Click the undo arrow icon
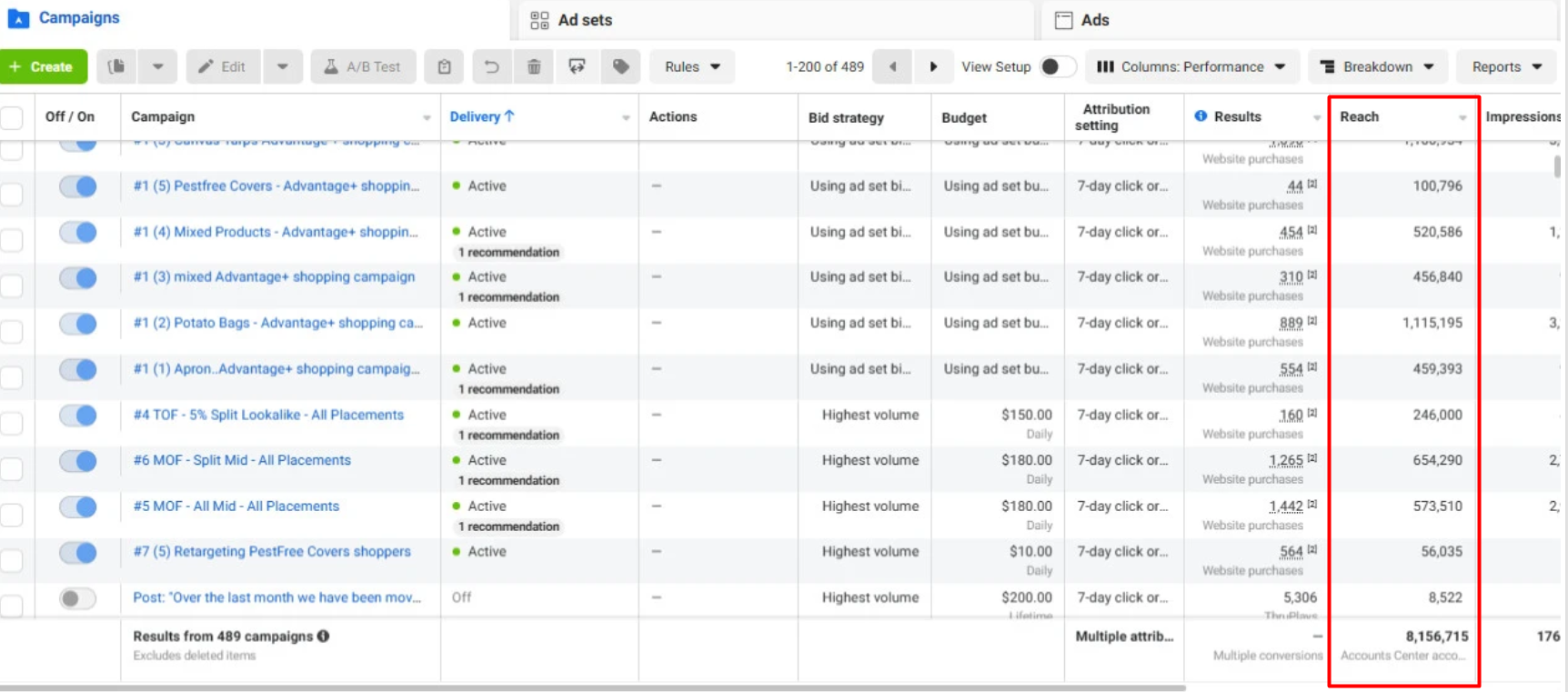This screenshot has width=1568, height=692. pyautogui.click(x=491, y=66)
